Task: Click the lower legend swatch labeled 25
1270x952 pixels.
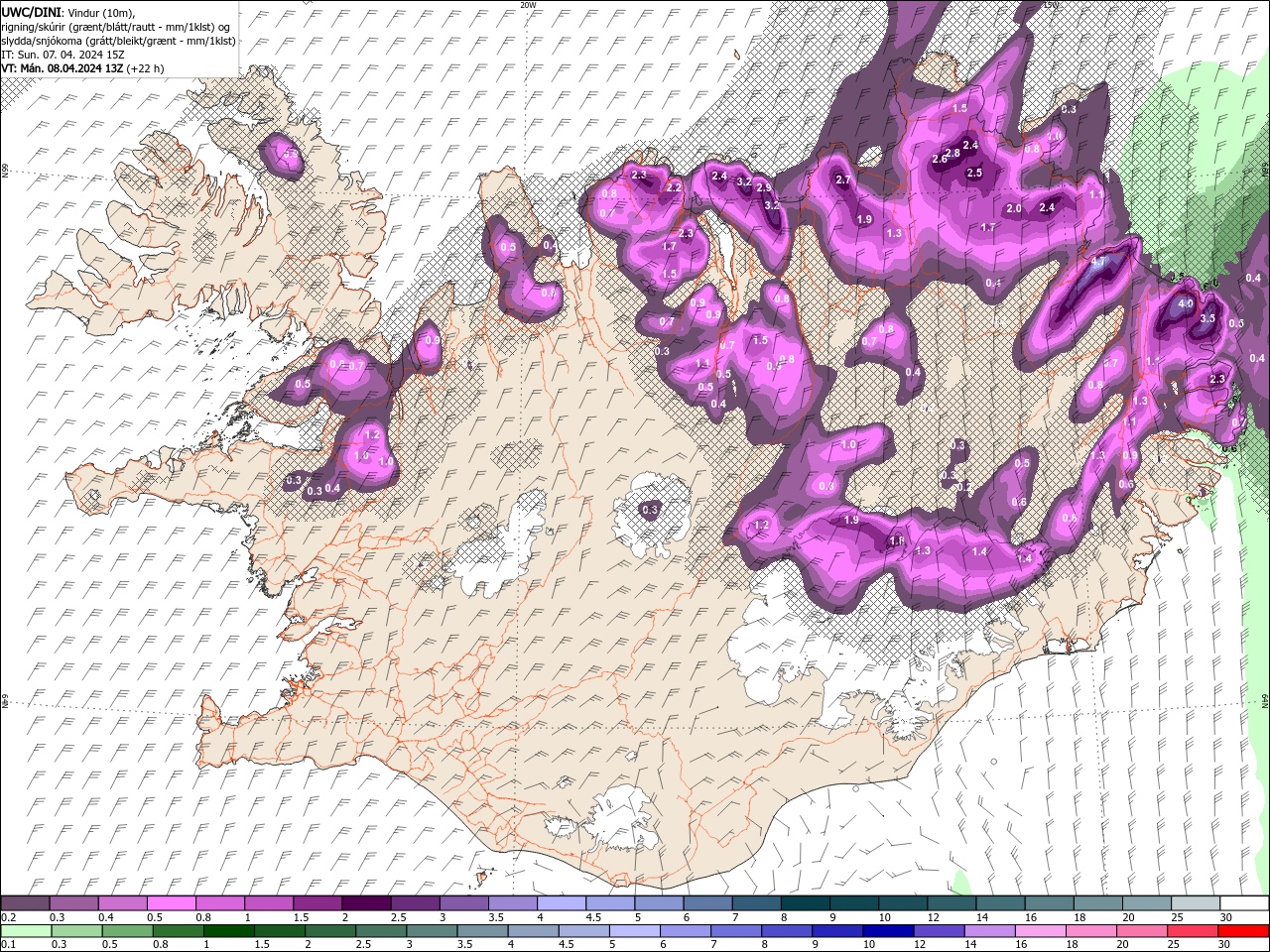Action: 1192,931
